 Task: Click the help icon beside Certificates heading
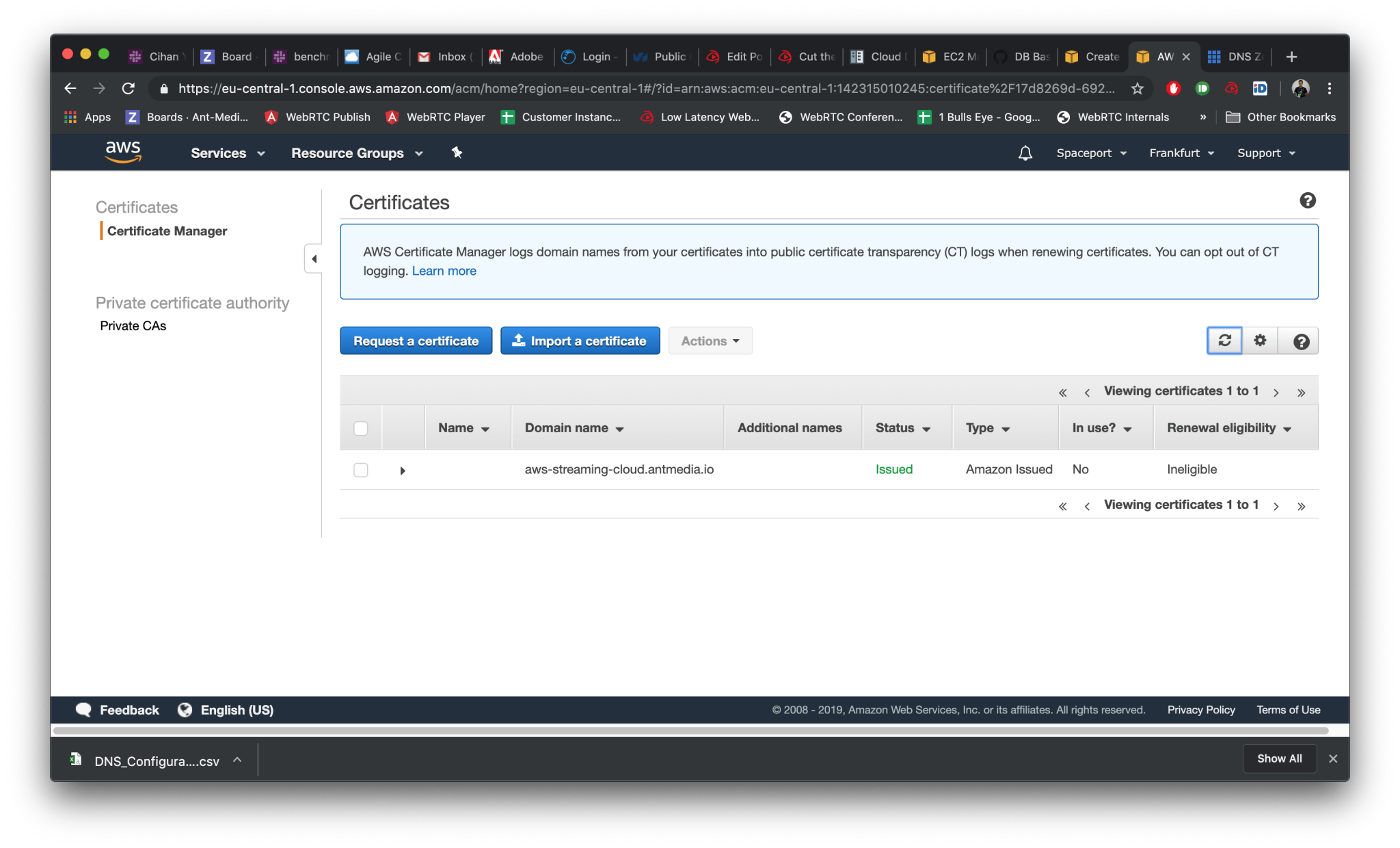[x=1307, y=200]
